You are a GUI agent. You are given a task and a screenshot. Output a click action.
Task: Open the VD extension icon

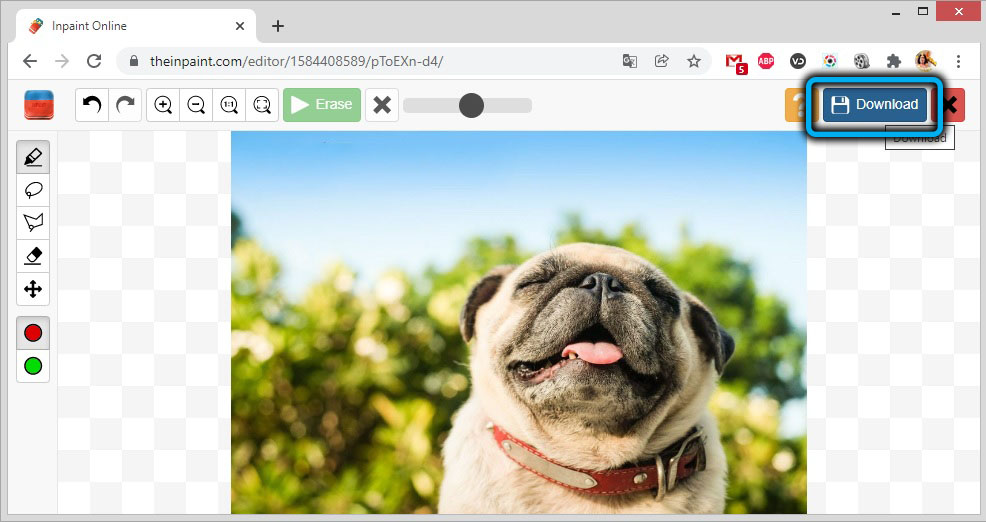[798, 61]
